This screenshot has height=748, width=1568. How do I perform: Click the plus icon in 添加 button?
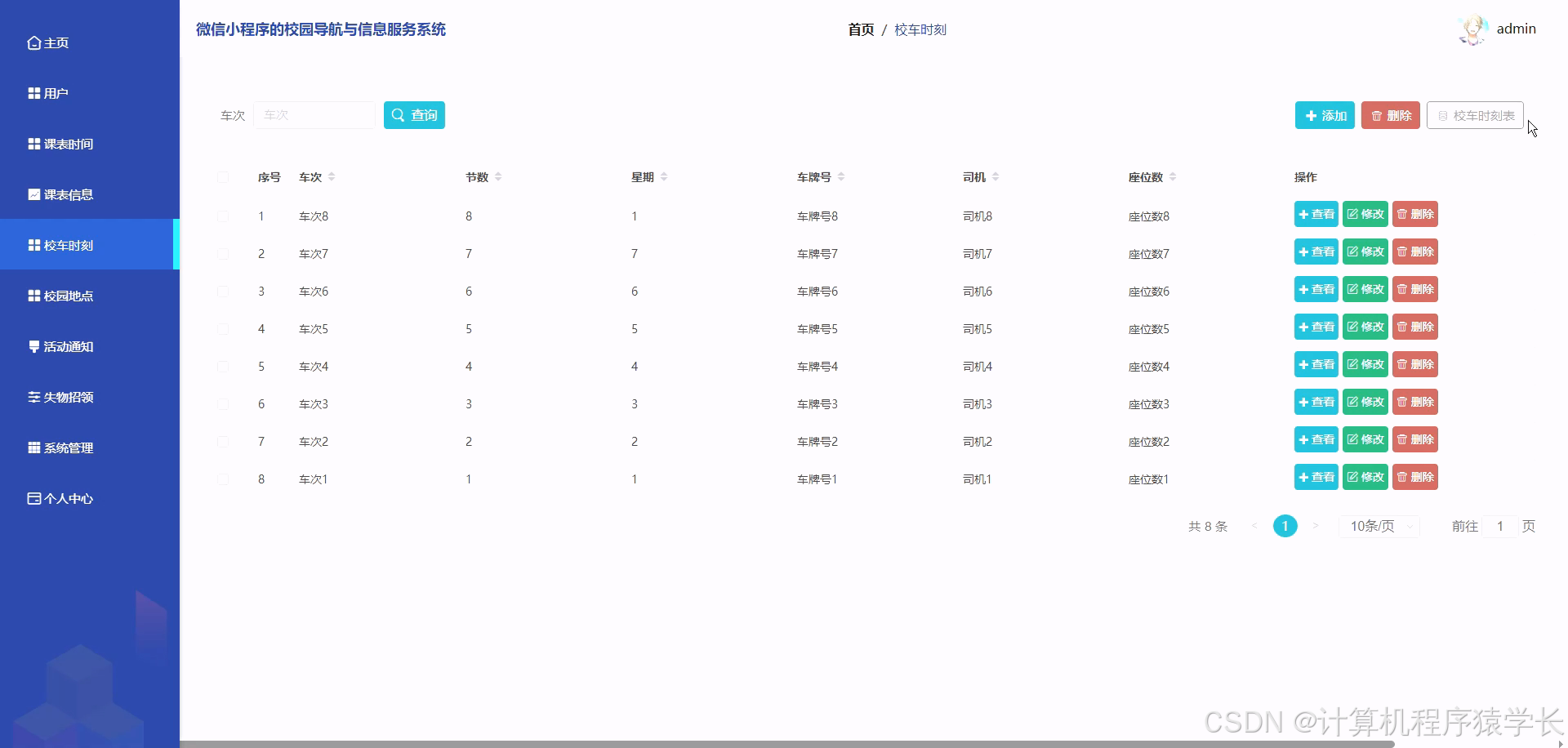pyautogui.click(x=1311, y=116)
